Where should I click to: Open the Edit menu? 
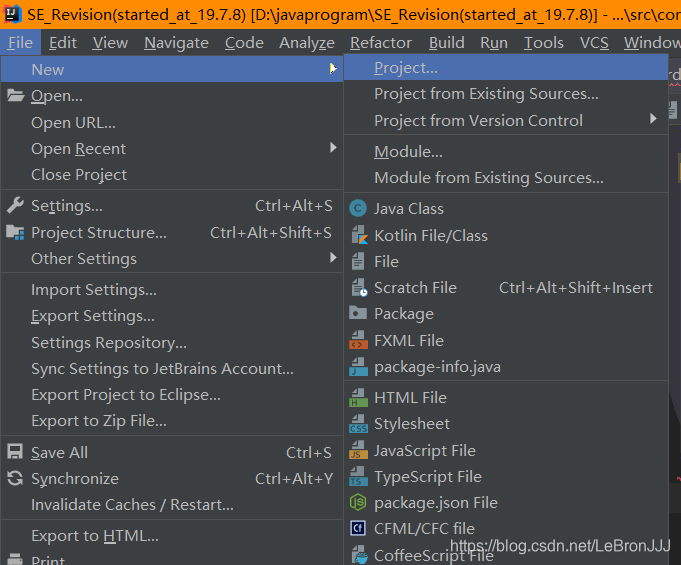click(63, 43)
